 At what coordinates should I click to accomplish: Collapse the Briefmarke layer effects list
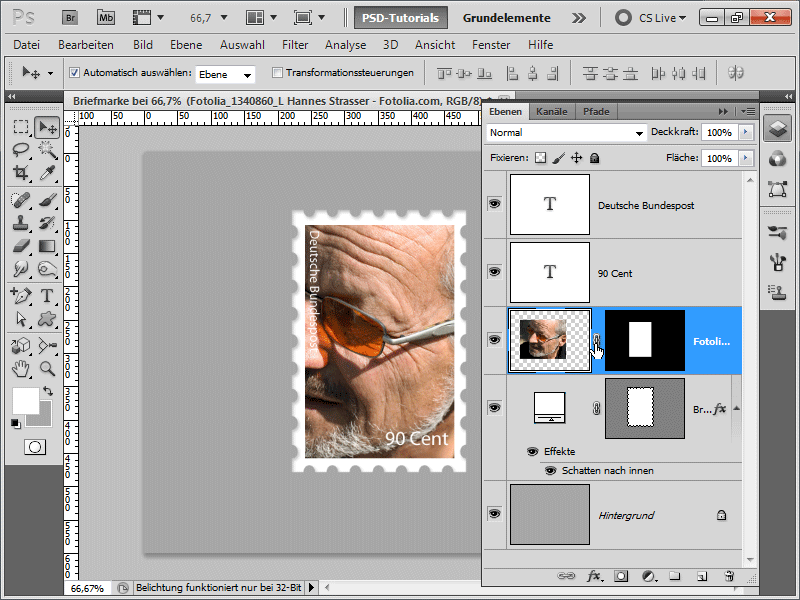(x=736, y=408)
